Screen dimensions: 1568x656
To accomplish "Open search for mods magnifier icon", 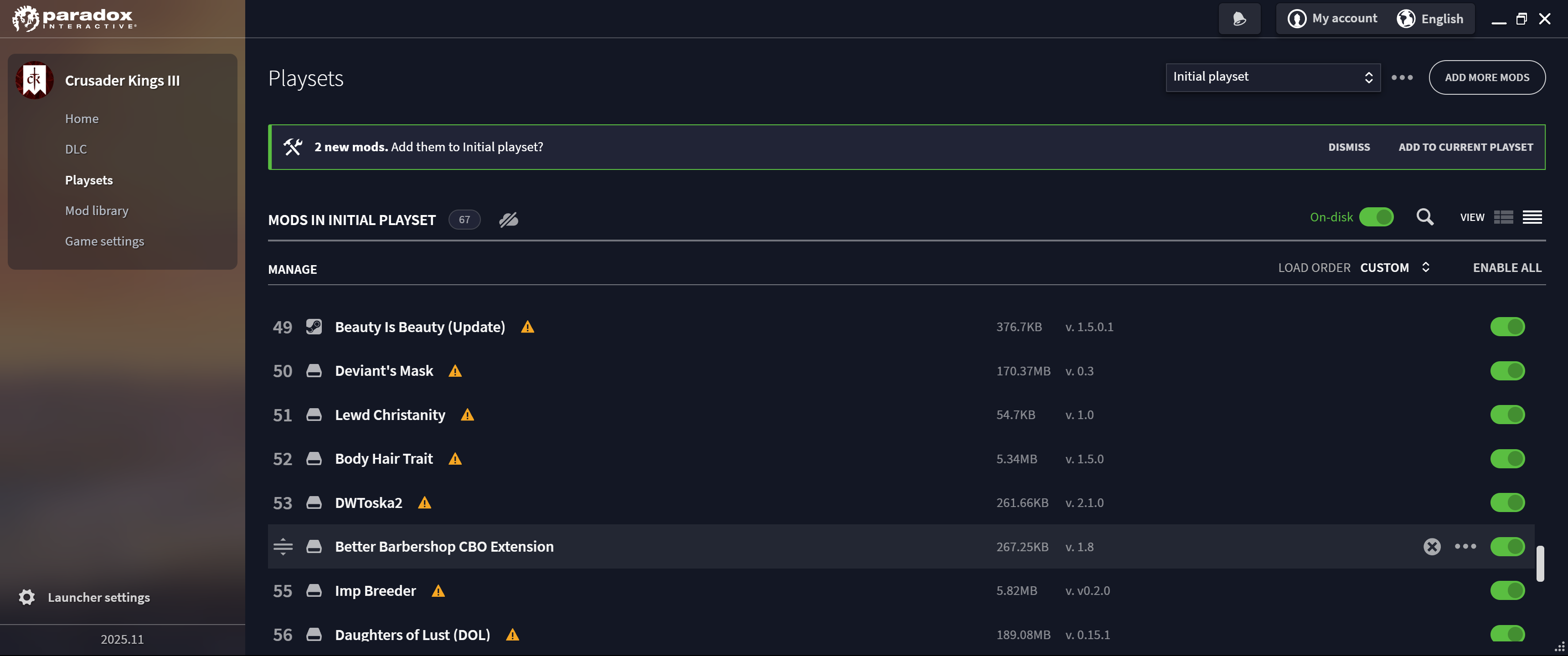I will tap(1425, 217).
